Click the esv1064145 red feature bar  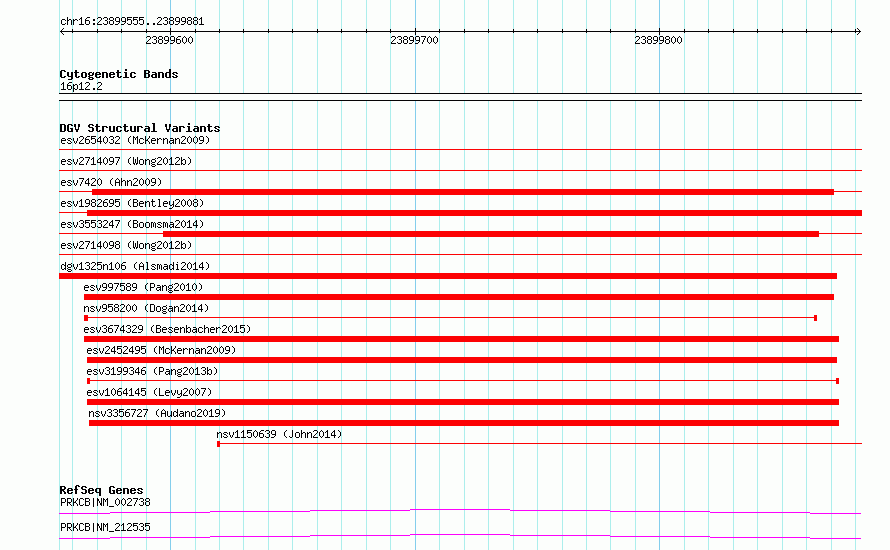coord(463,402)
